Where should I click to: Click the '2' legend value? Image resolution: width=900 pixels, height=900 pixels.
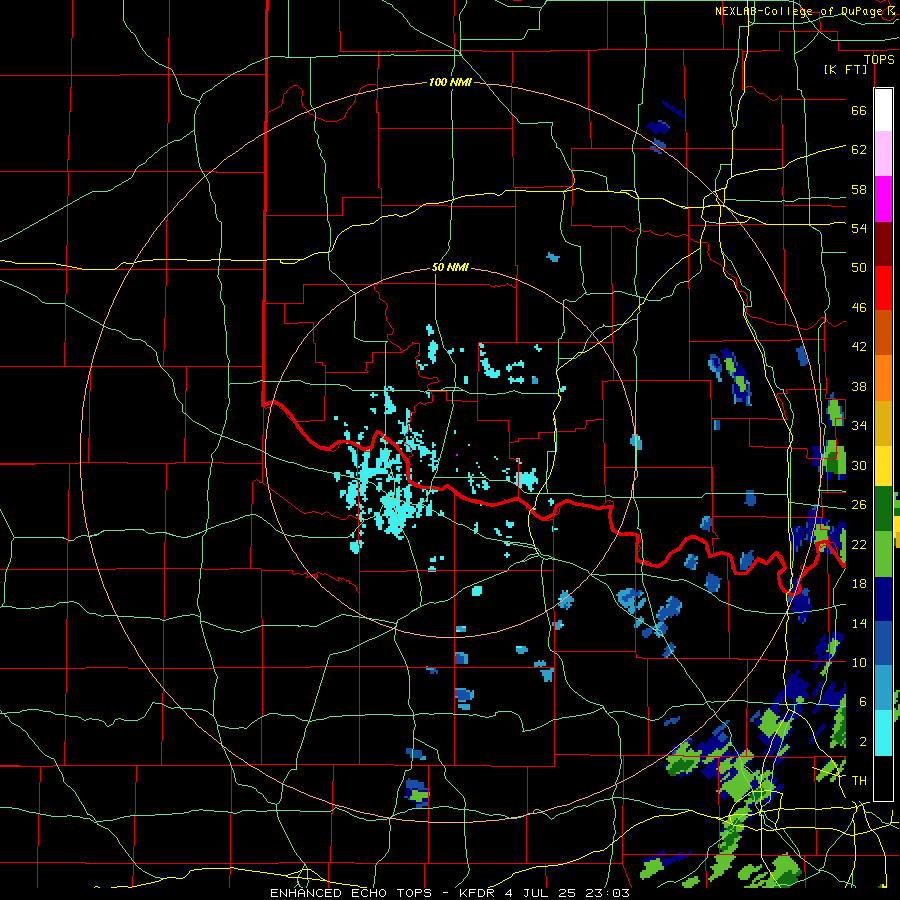pyautogui.click(x=863, y=742)
